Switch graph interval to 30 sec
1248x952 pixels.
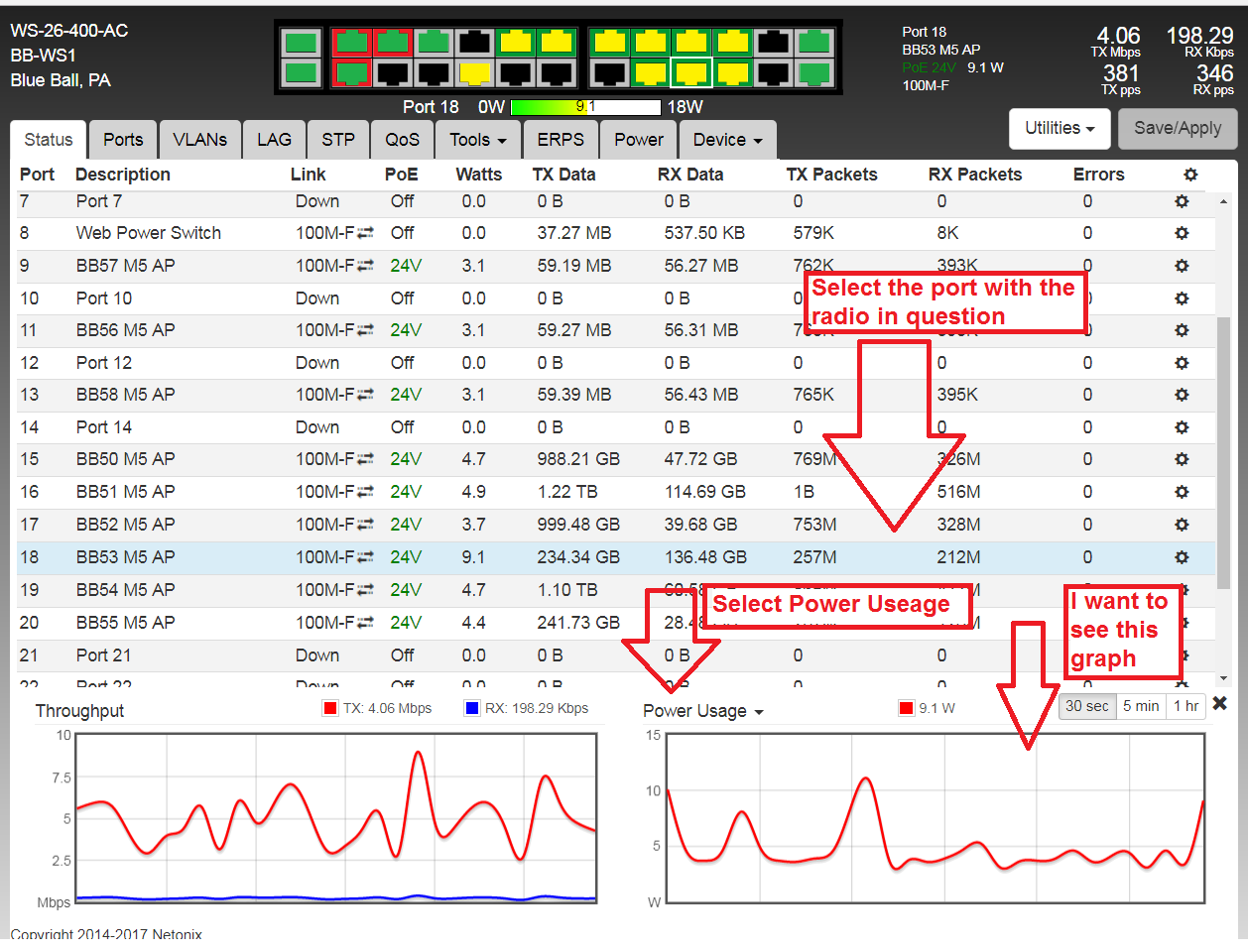pyautogui.click(x=1086, y=706)
